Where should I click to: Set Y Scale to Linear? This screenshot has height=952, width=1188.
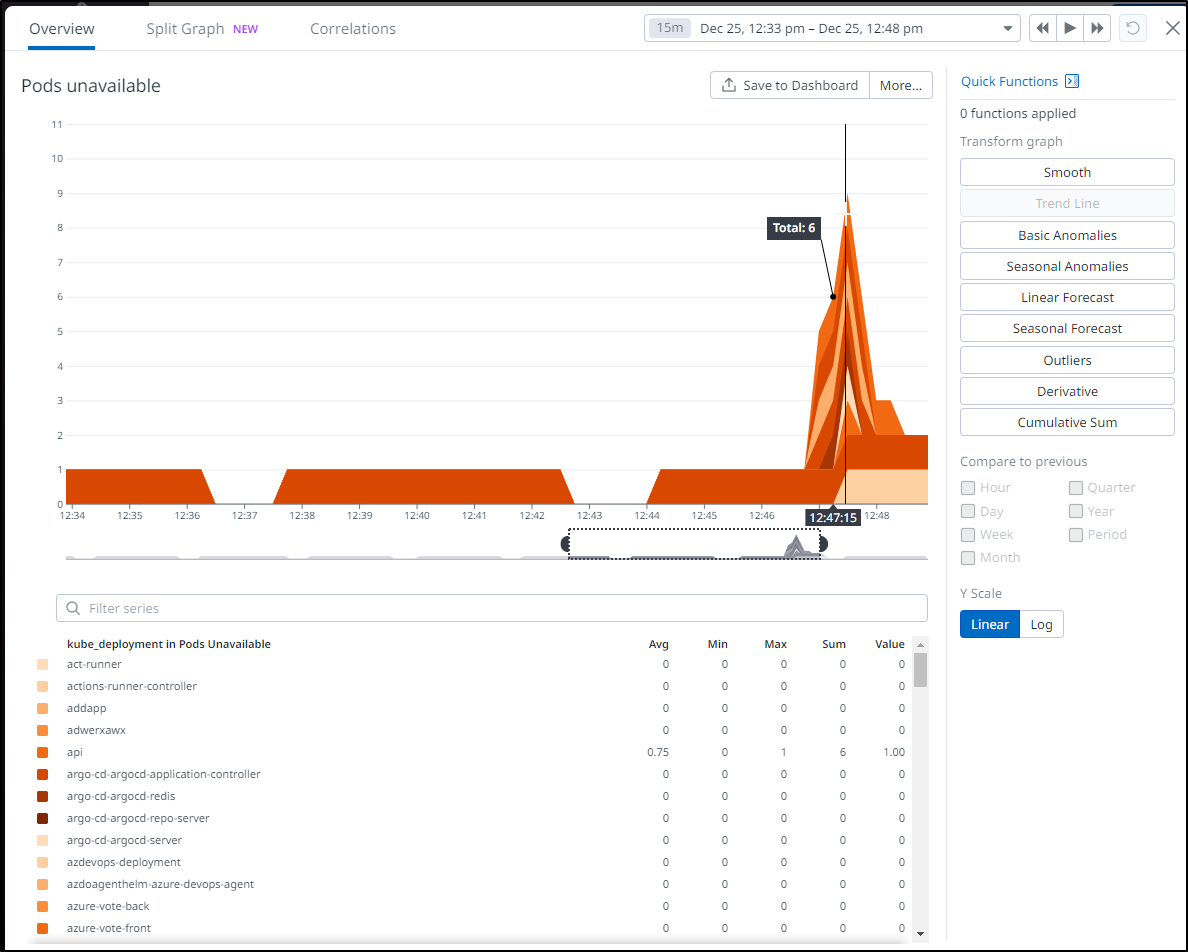point(989,624)
